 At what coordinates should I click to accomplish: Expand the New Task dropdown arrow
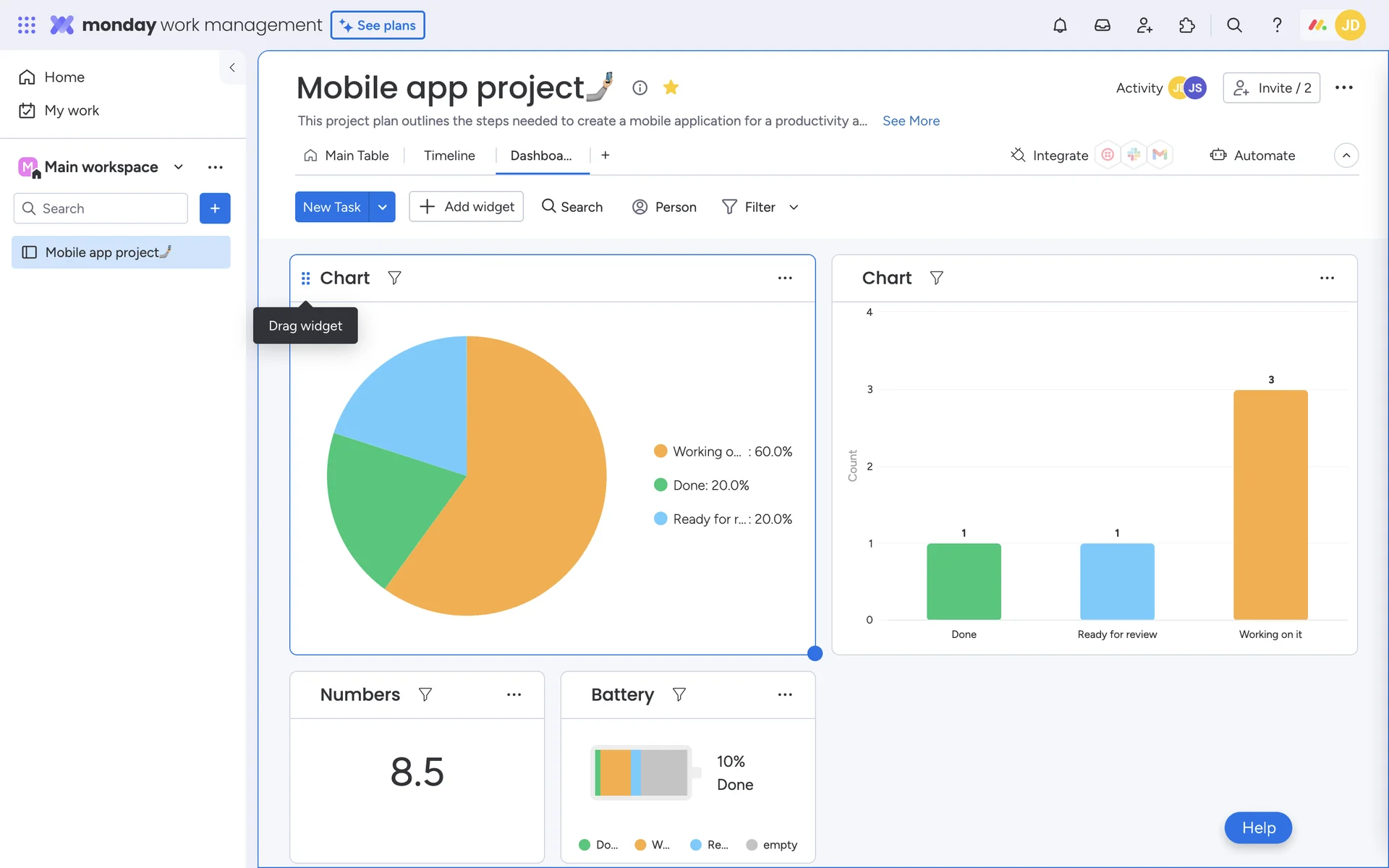(382, 207)
